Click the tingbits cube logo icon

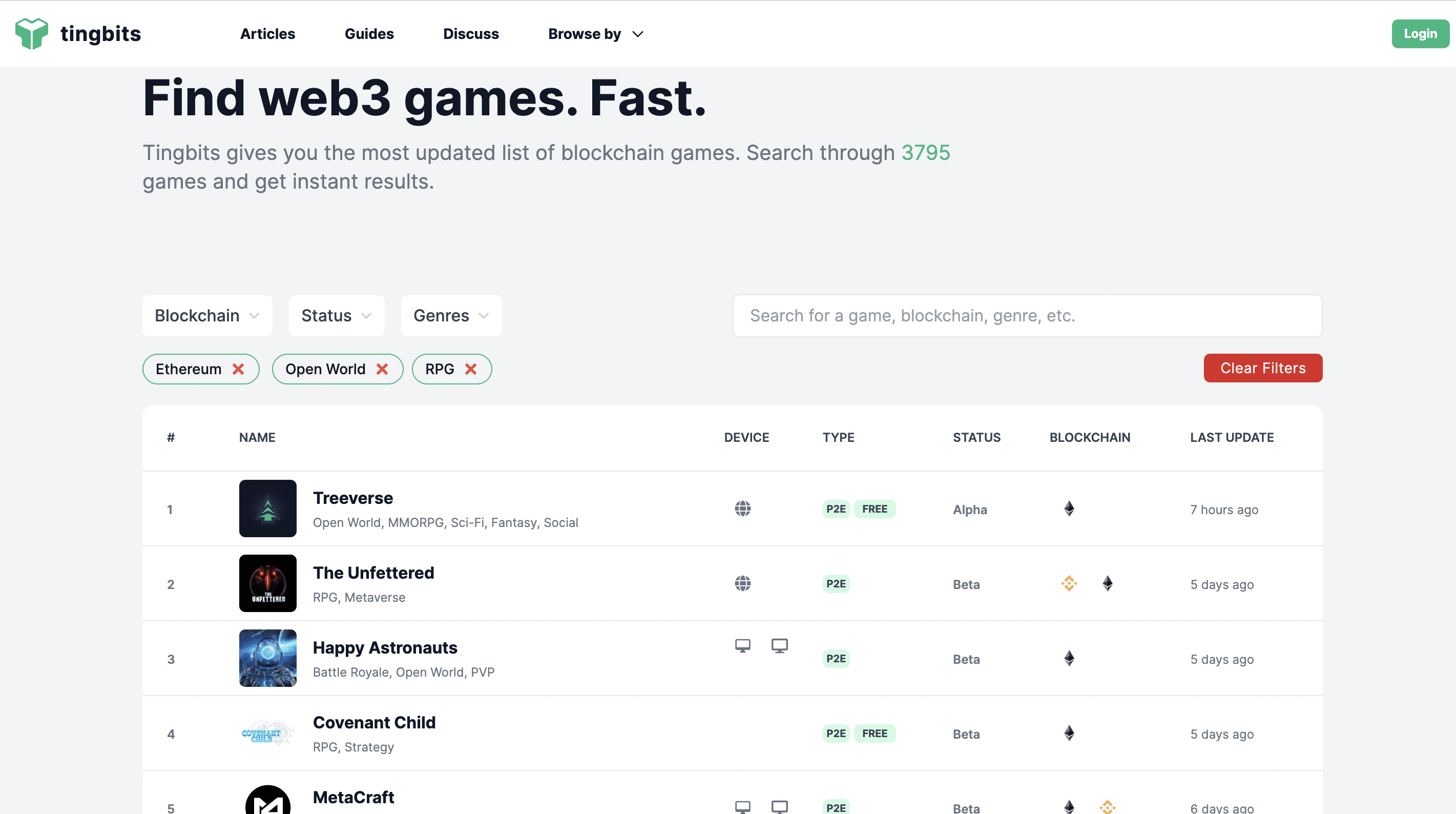(x=31, y=33)
